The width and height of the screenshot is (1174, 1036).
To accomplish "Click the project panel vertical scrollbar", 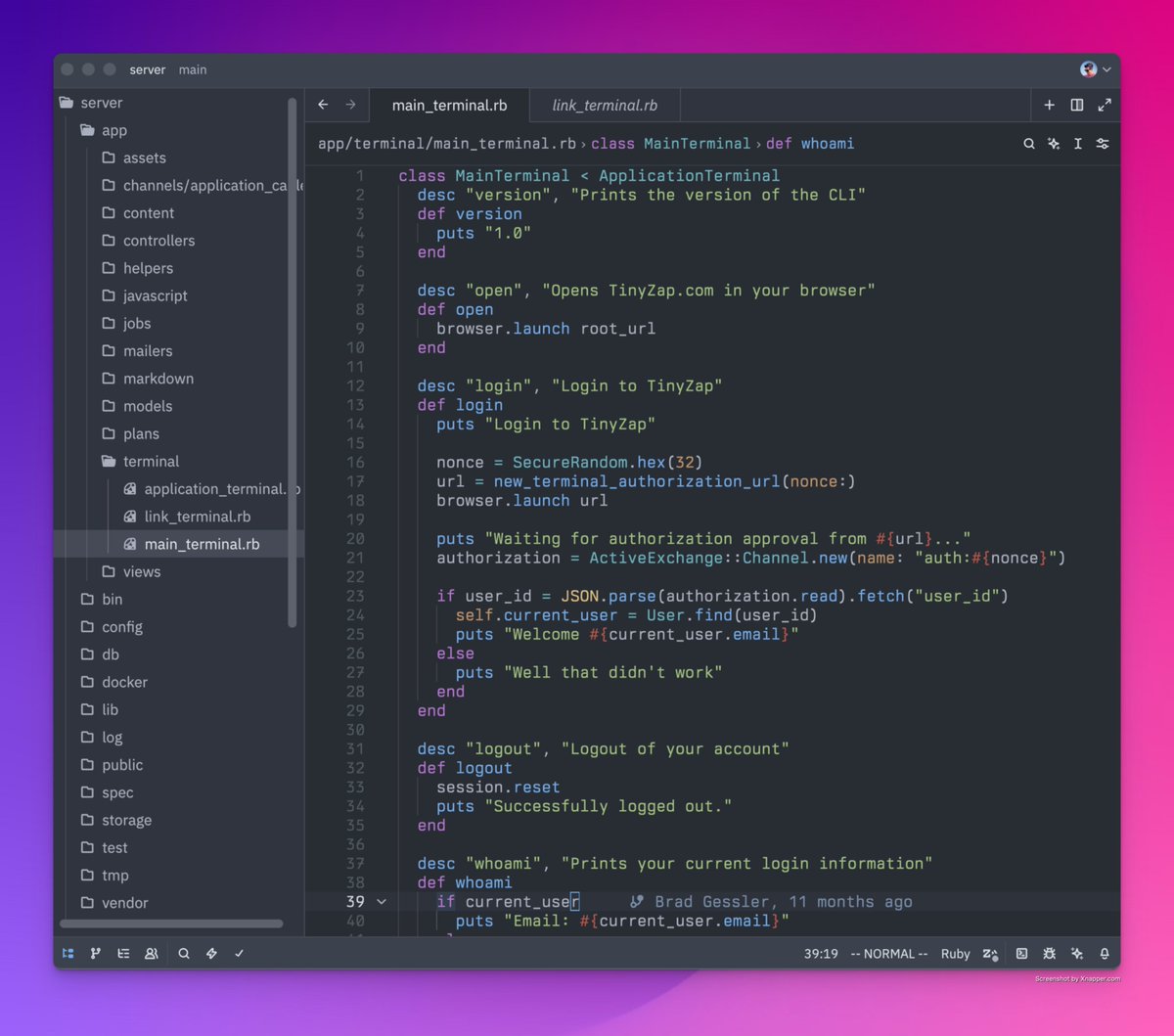I will 292,362.
